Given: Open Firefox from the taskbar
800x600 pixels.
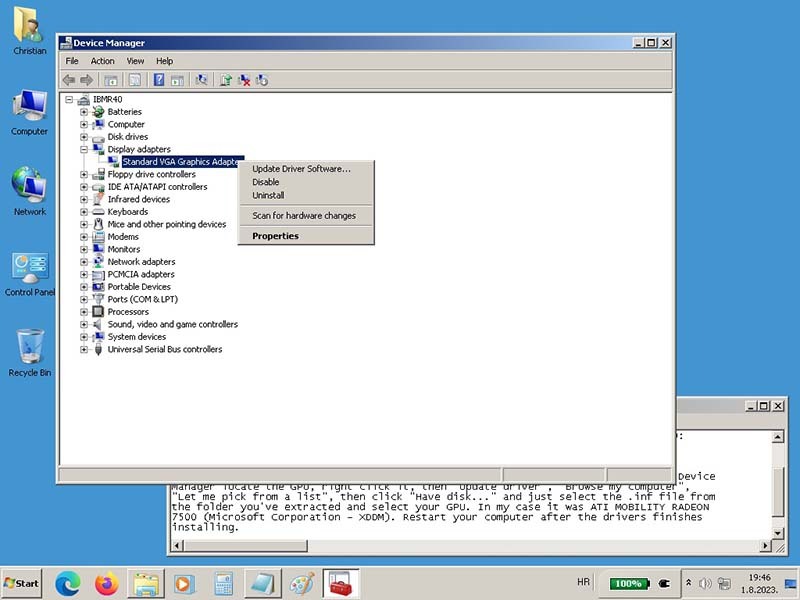Looking at the screenshot, I should click(x=107, y=583).
